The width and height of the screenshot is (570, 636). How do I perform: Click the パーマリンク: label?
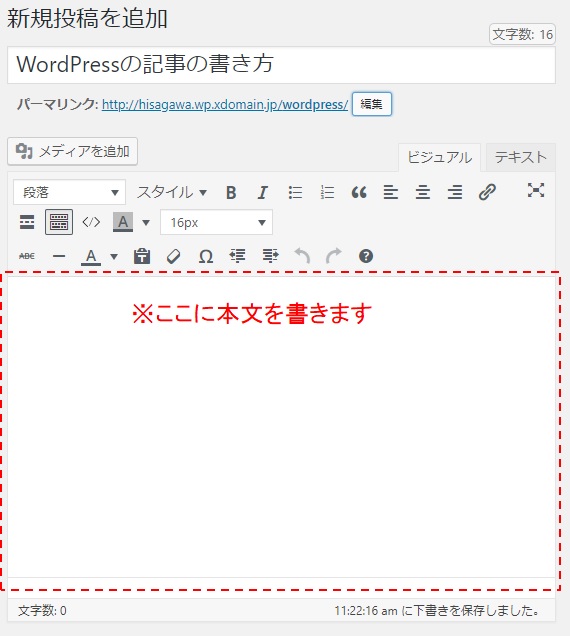(58, 105)
